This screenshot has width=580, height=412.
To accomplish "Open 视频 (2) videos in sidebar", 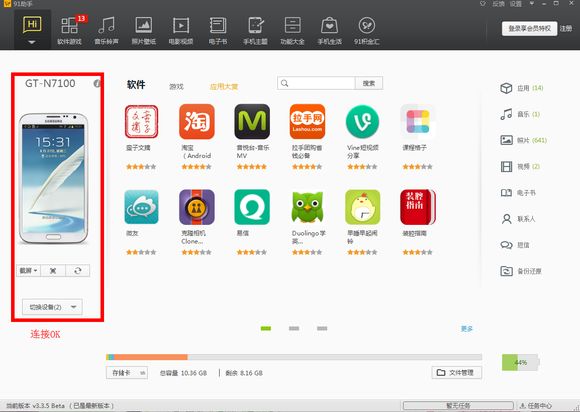I will coord(520,166).
